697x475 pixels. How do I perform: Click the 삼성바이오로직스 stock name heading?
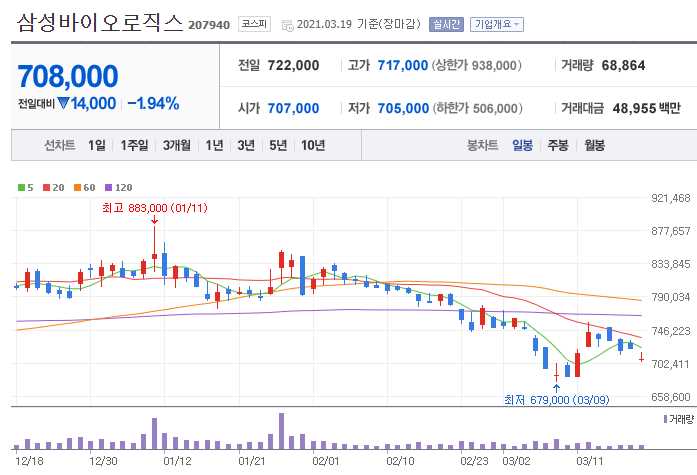pyautogui.click(x=100, y=23)
